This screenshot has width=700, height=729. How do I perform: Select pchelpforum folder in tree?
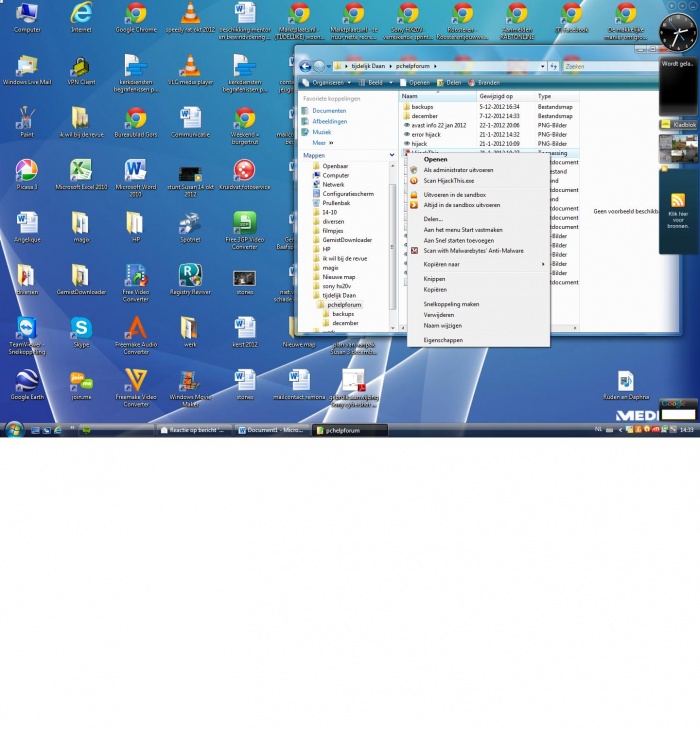[344, 305]
